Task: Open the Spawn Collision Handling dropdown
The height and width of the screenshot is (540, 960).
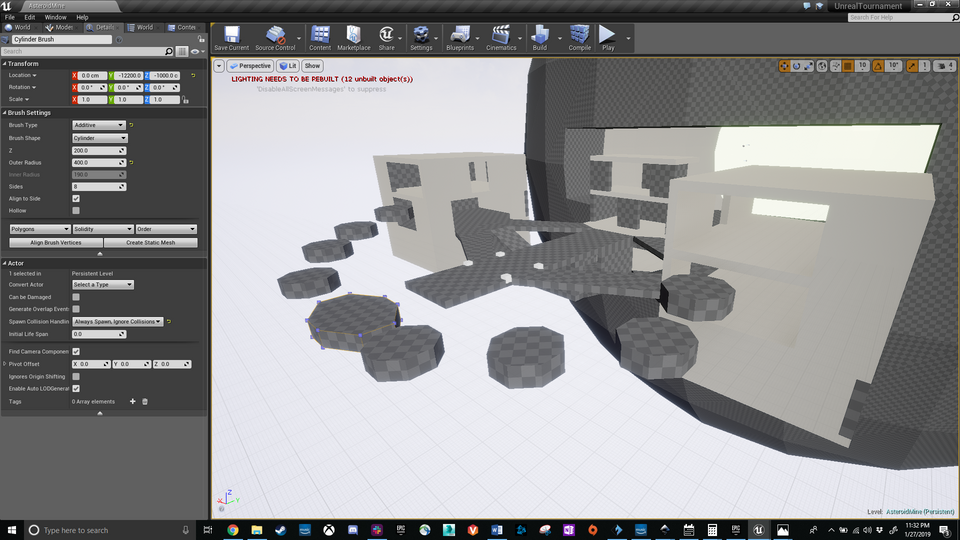Action: [118, 321]
